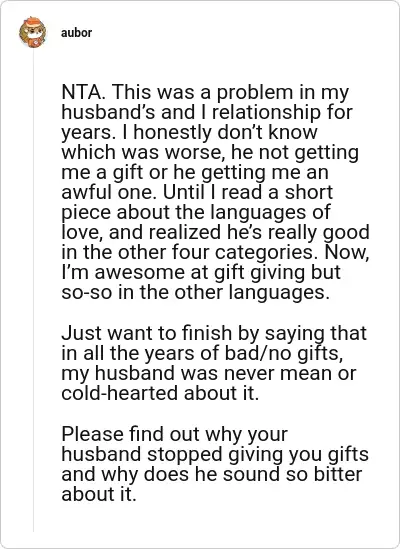Viewport: 400px width, 549px height.
Task: Select the word NTA in the comment
Action: [82, 92]
